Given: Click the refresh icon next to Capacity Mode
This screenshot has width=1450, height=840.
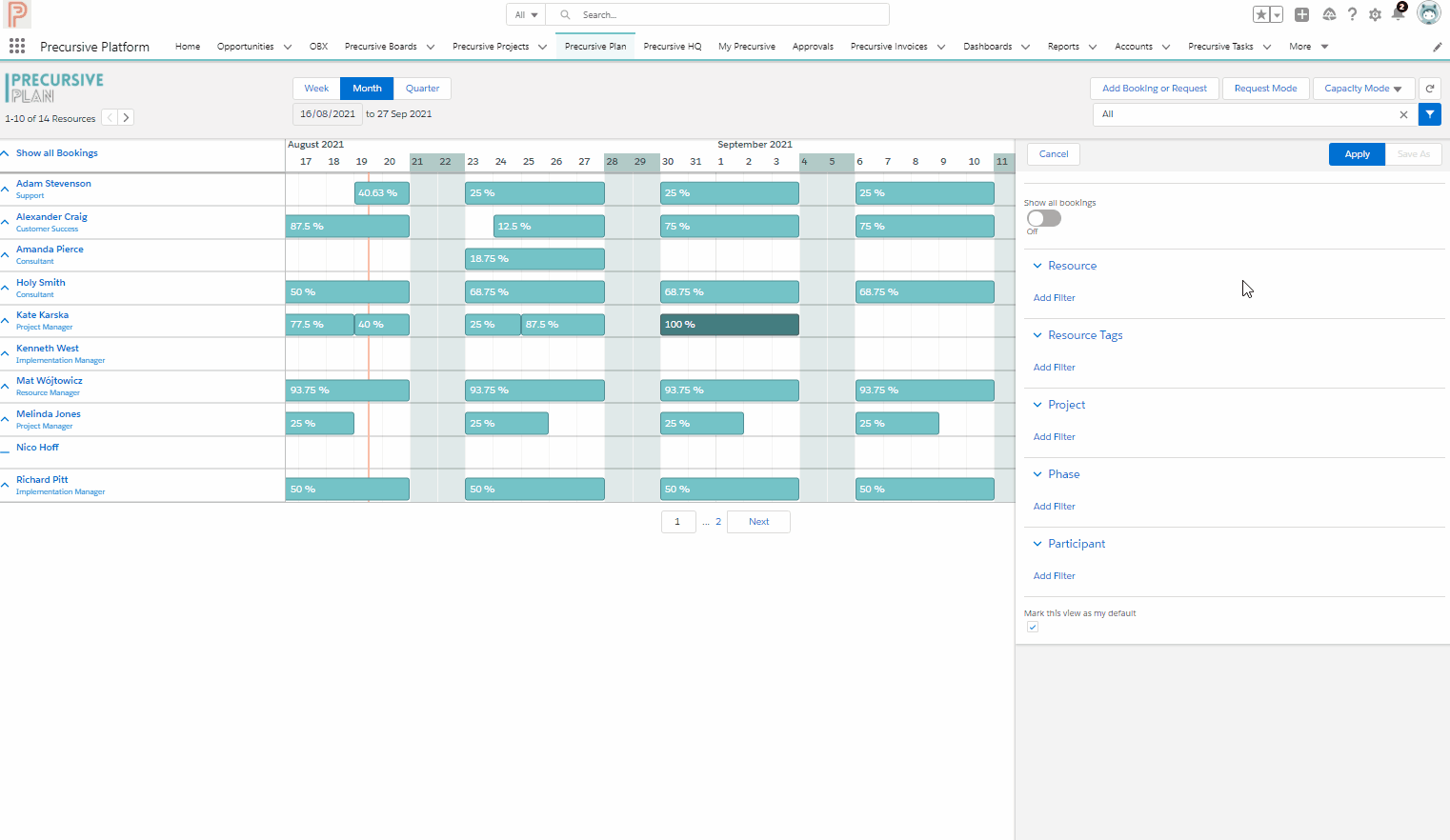Looking at the screenshot, I should (1430, 89).
